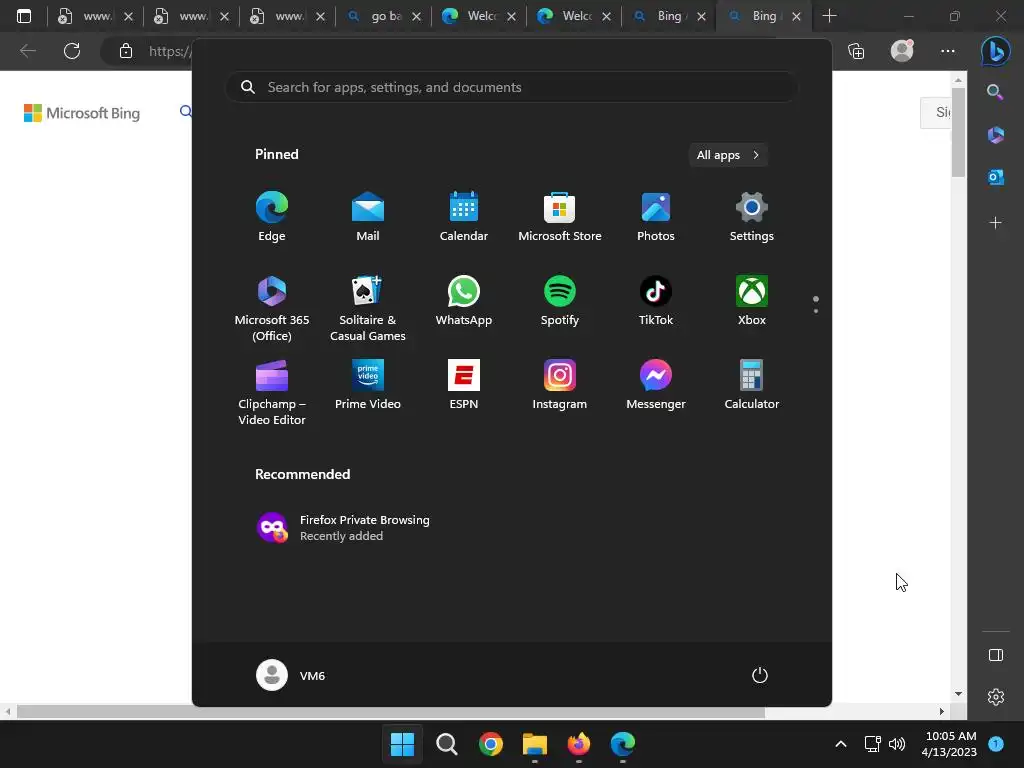Open Edge Collections button
The height and width of the screenshot is (768, 1024).
click(x=856, y=51)
